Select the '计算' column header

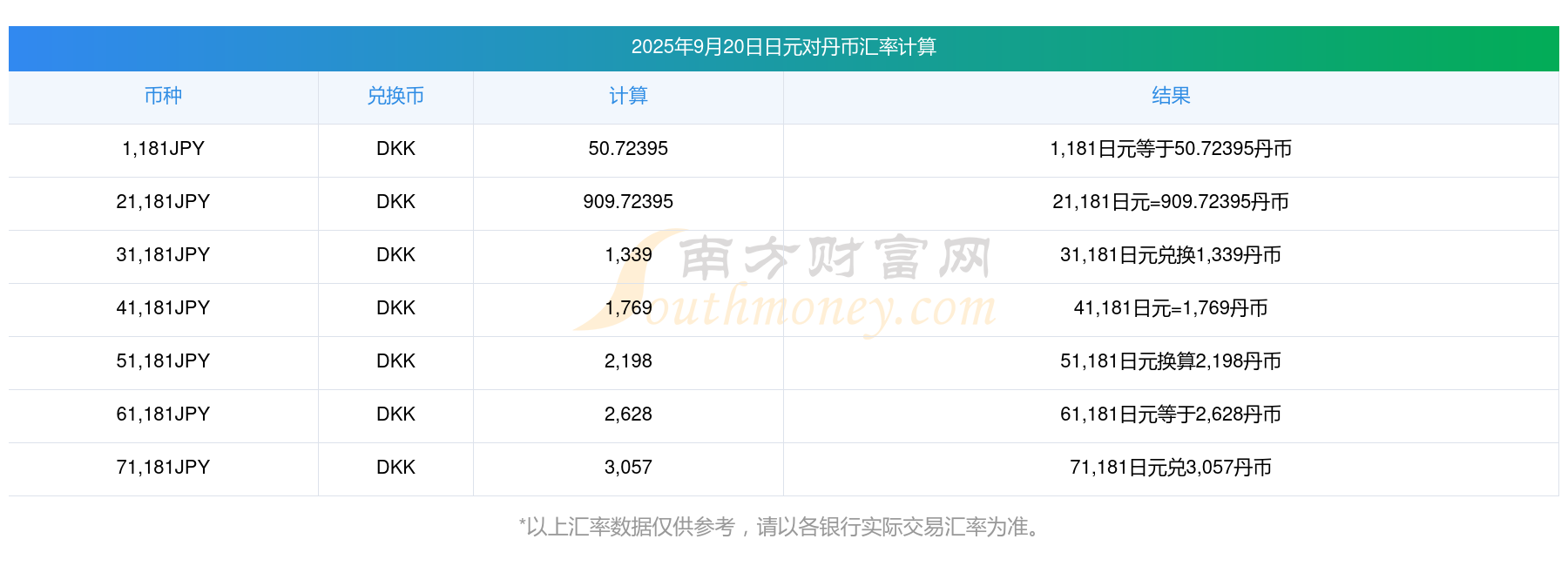(628, 96)
